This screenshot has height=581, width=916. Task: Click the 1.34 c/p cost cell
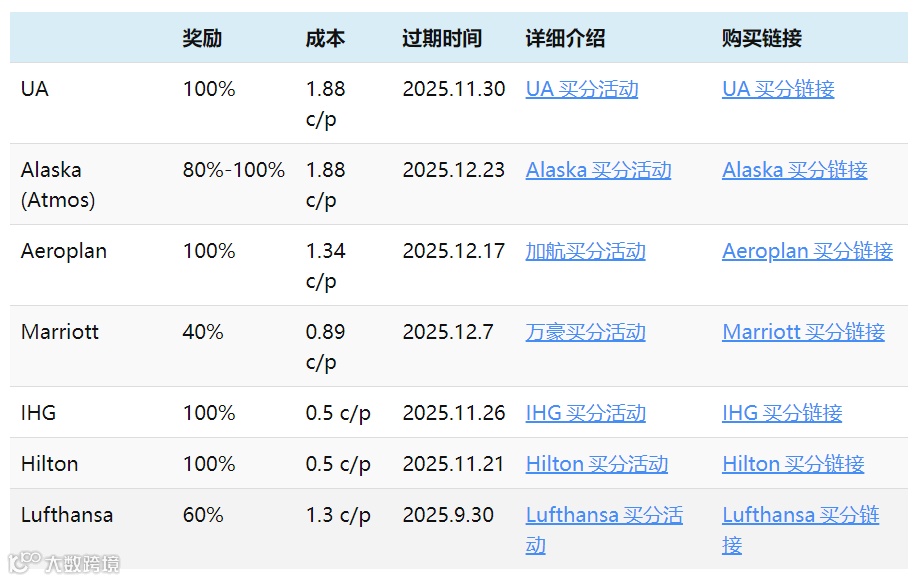pyautogui.click(x=325, y=266)
